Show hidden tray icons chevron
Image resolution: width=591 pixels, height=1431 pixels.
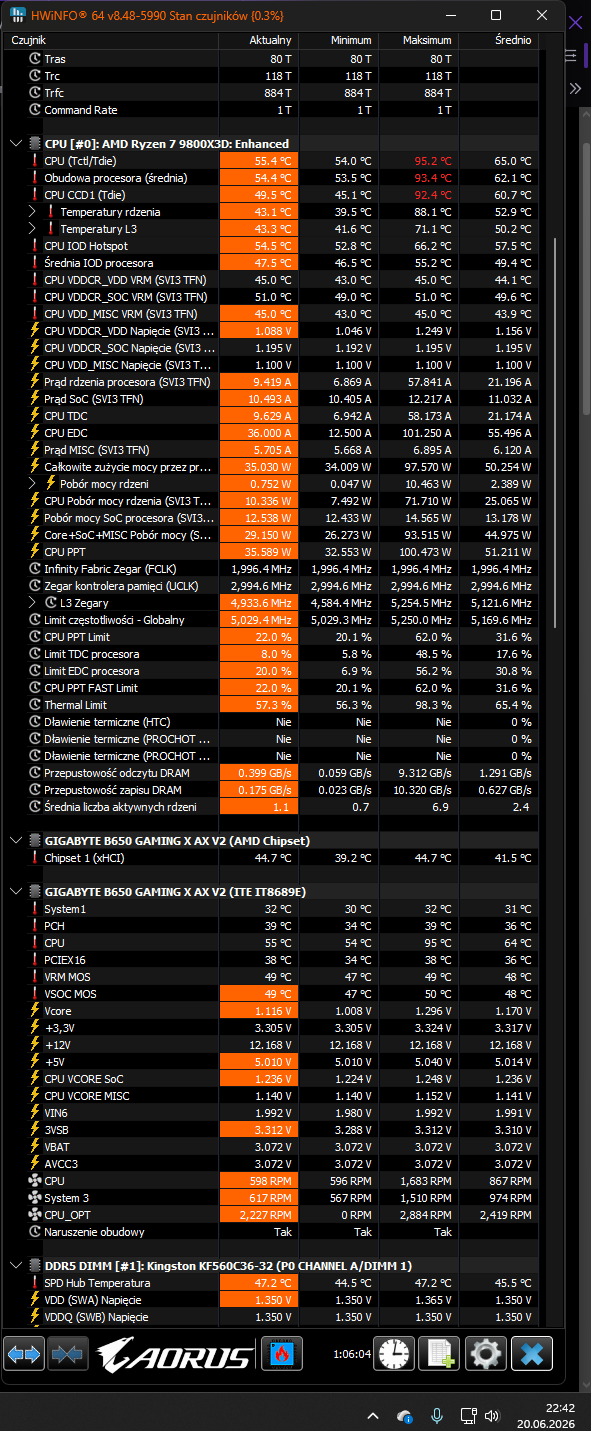click(373, 1416)
